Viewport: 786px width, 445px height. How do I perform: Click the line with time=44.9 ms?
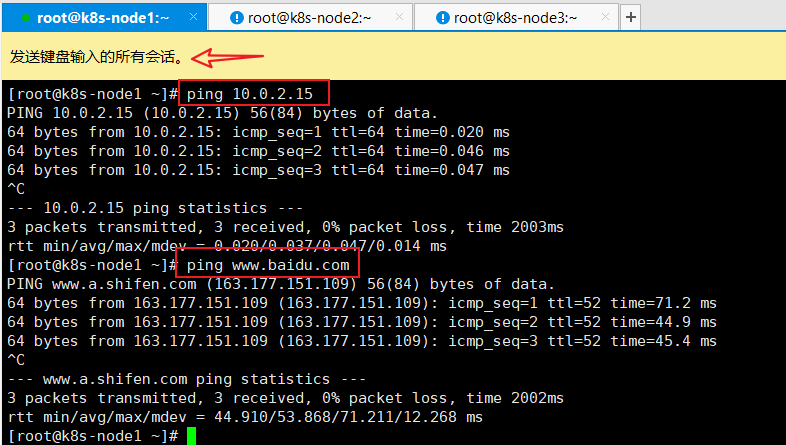tap(362, 322)
